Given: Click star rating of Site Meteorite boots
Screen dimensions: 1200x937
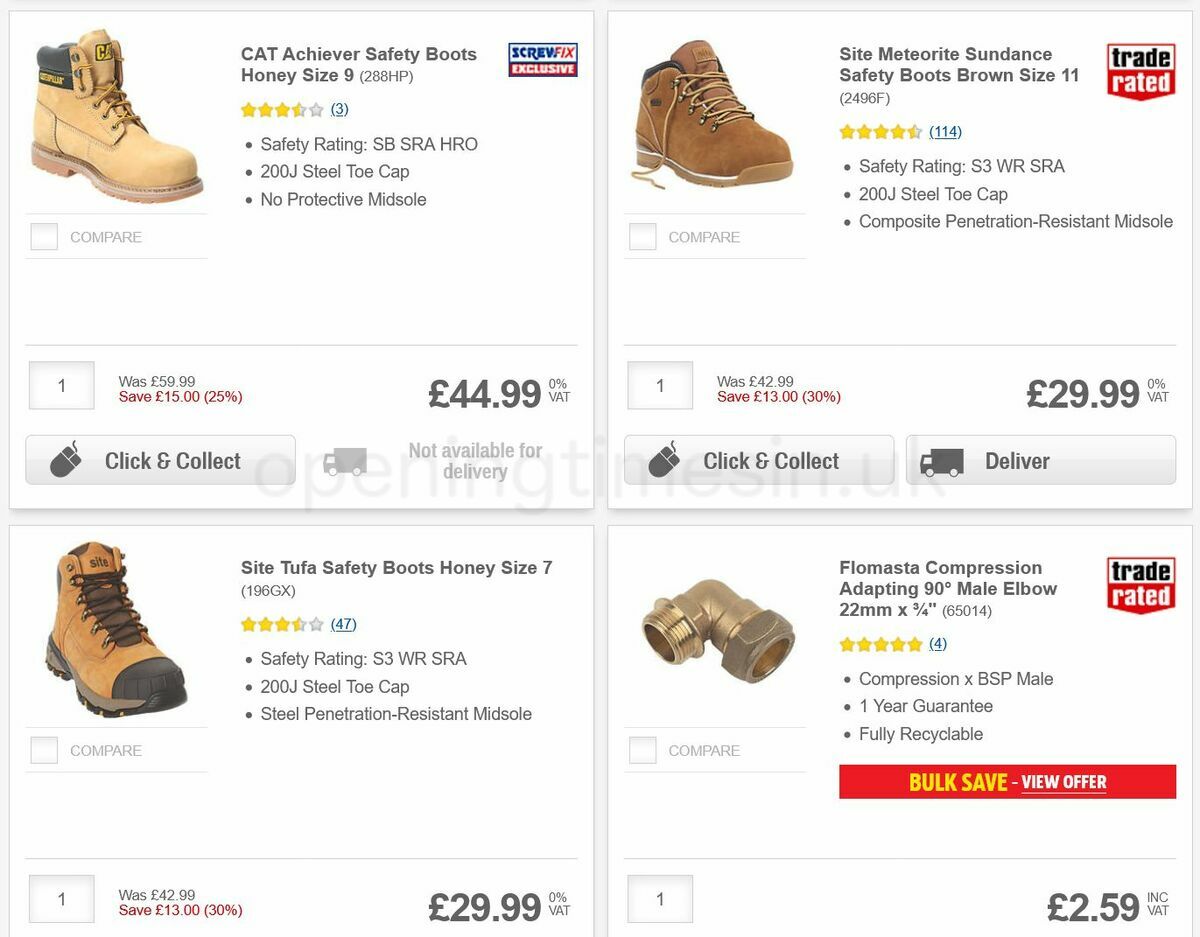Looking at the screenshot, I should [880, 132].
